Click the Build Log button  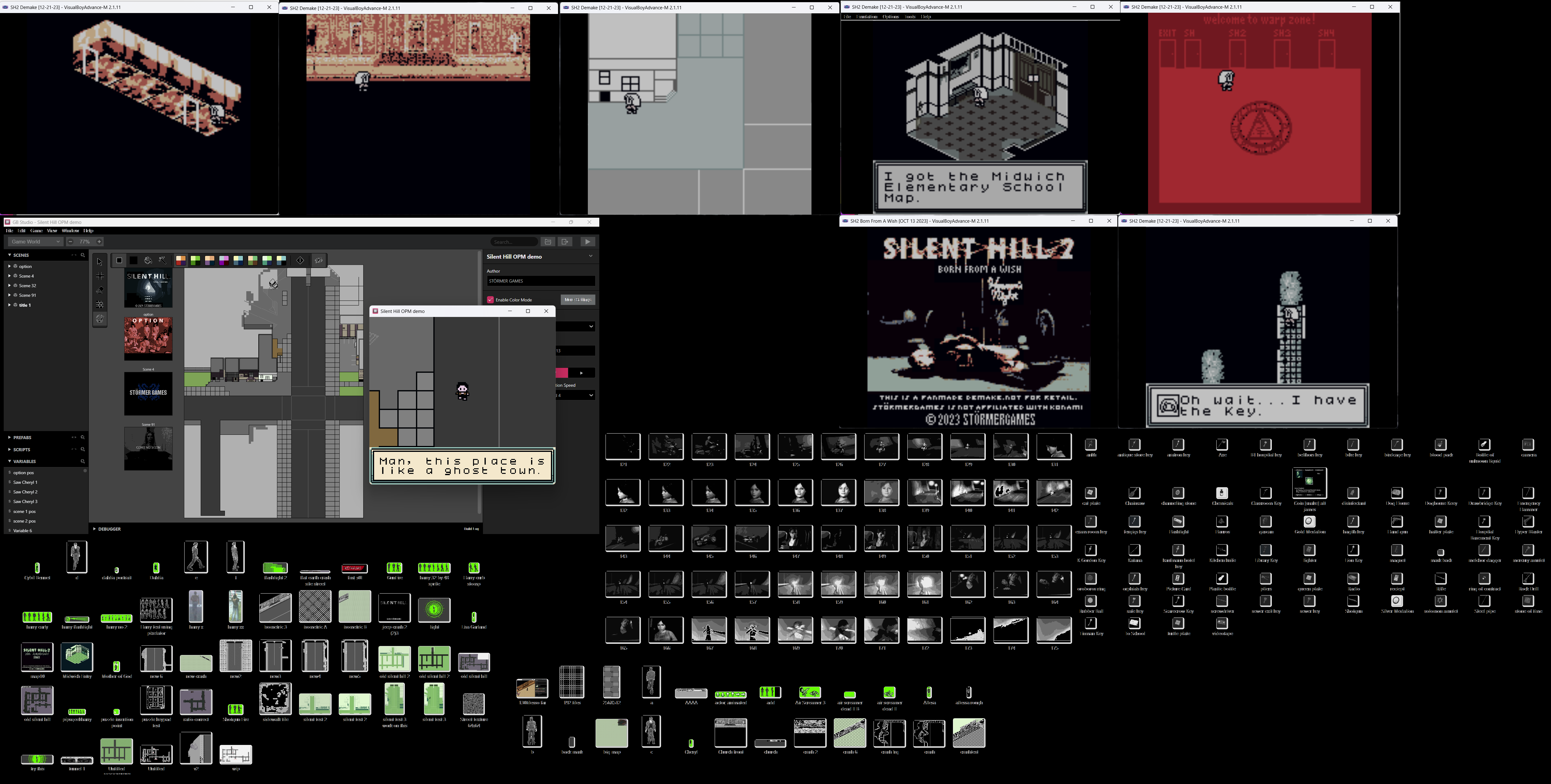472,529
